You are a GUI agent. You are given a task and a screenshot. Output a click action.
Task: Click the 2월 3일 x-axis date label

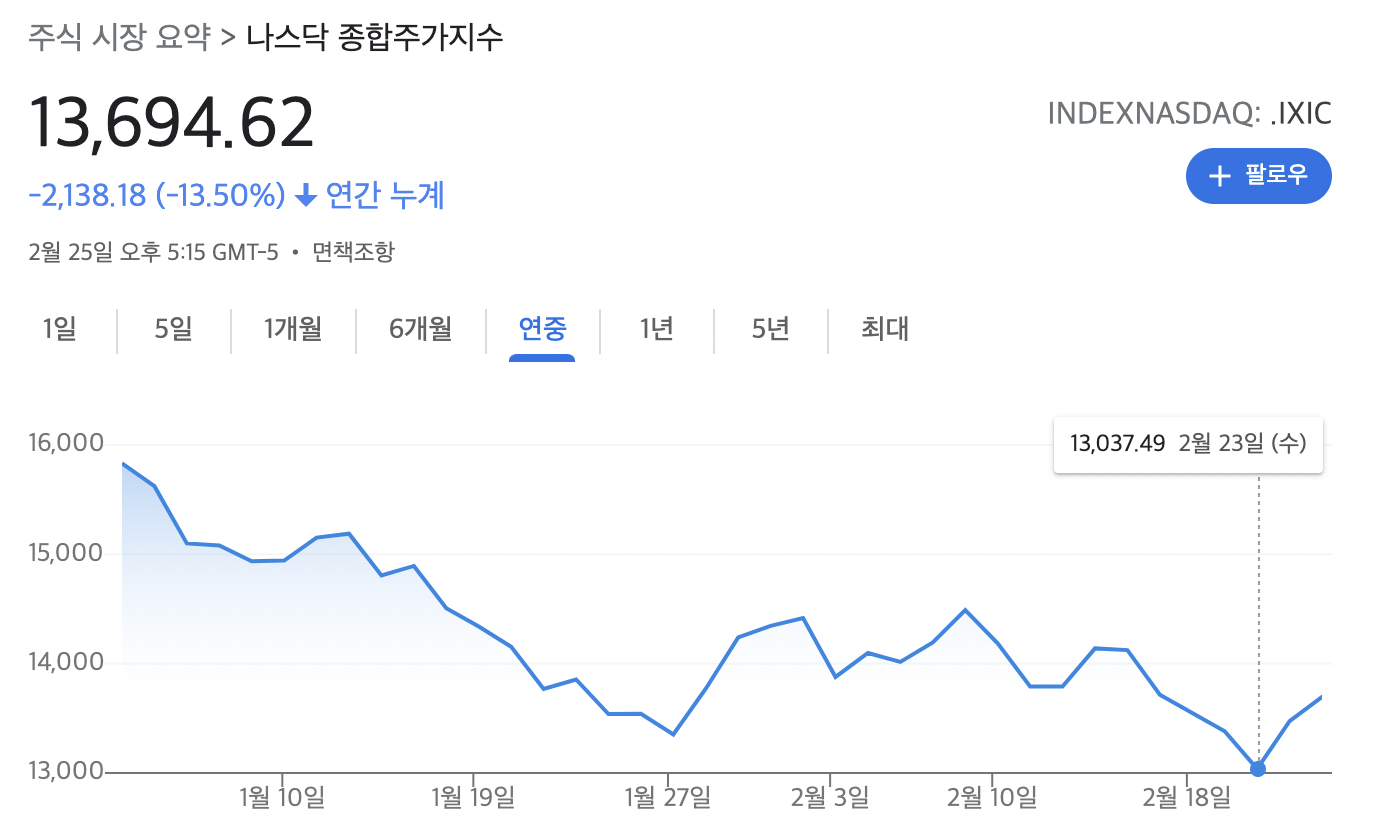[830, 798]
